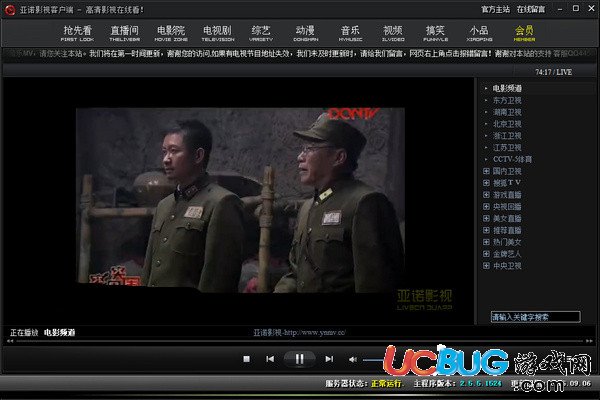Play CCTV-5体育 channel
The height and width of the screenshot is (400, 600).
(512, 159)
